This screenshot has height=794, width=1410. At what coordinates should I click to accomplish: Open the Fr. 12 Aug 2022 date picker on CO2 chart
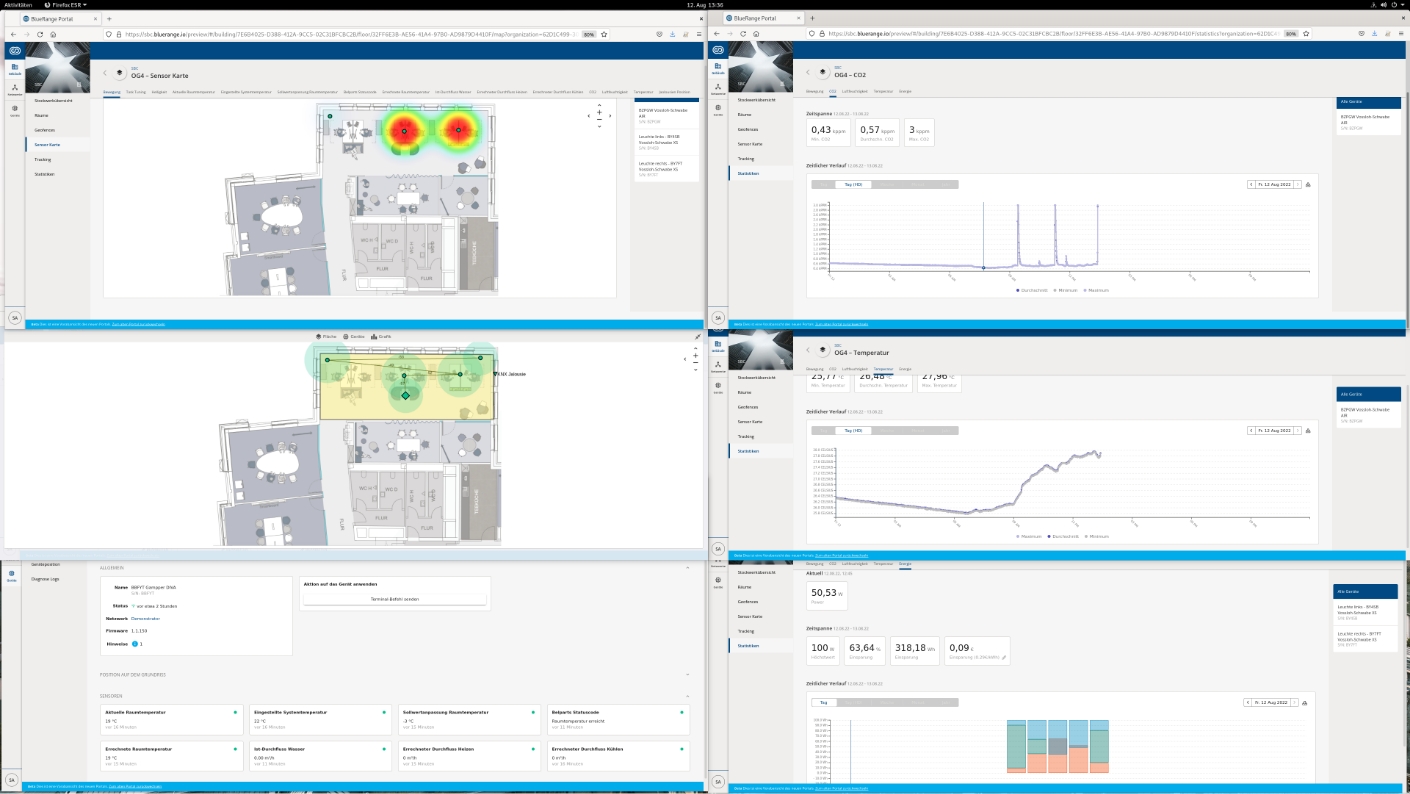click(1274, 184)
